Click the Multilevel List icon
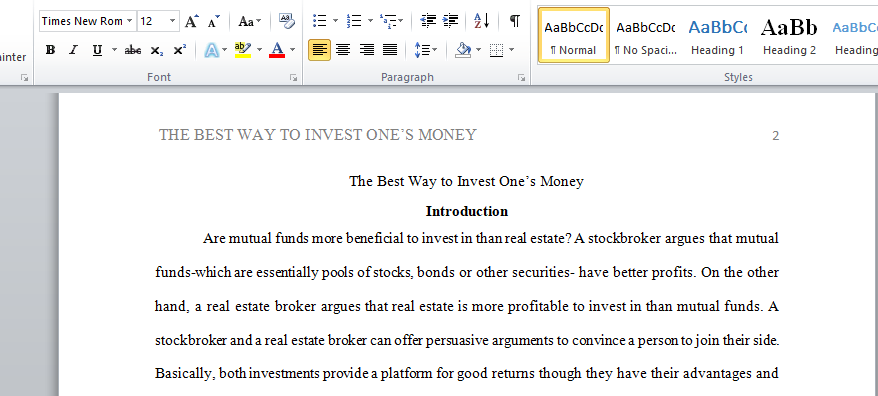The width and height of the screenshot is (878, 396). pos(387,21)
